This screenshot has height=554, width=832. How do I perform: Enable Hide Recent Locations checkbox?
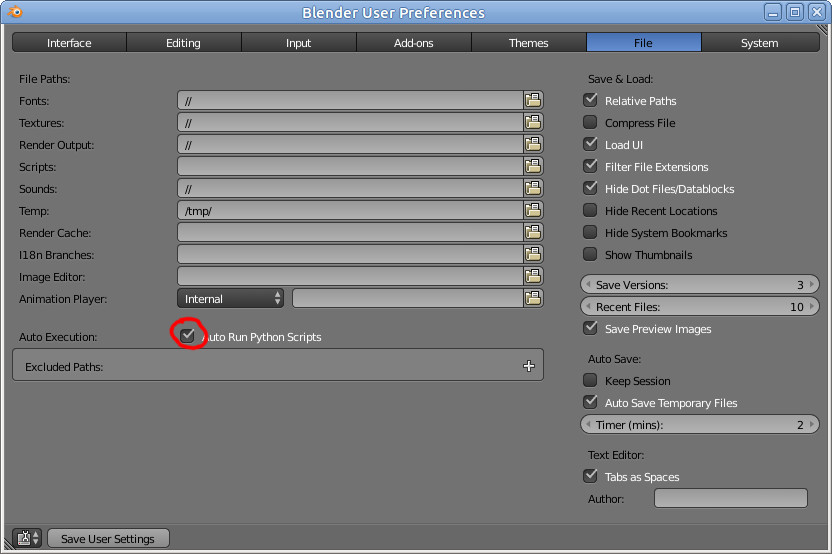pyautogui.click(x=590, y=210)
